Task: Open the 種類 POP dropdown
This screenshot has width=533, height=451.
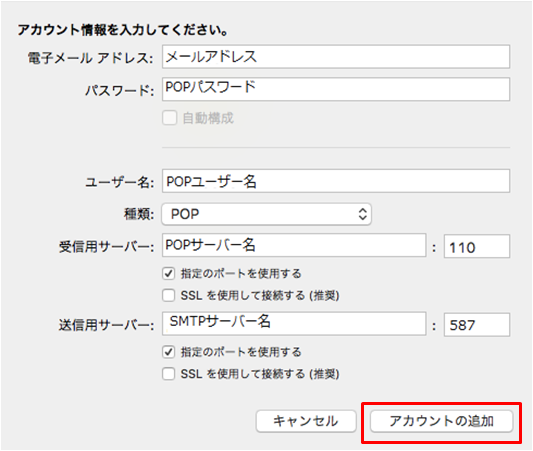Action: pos(266,214)
